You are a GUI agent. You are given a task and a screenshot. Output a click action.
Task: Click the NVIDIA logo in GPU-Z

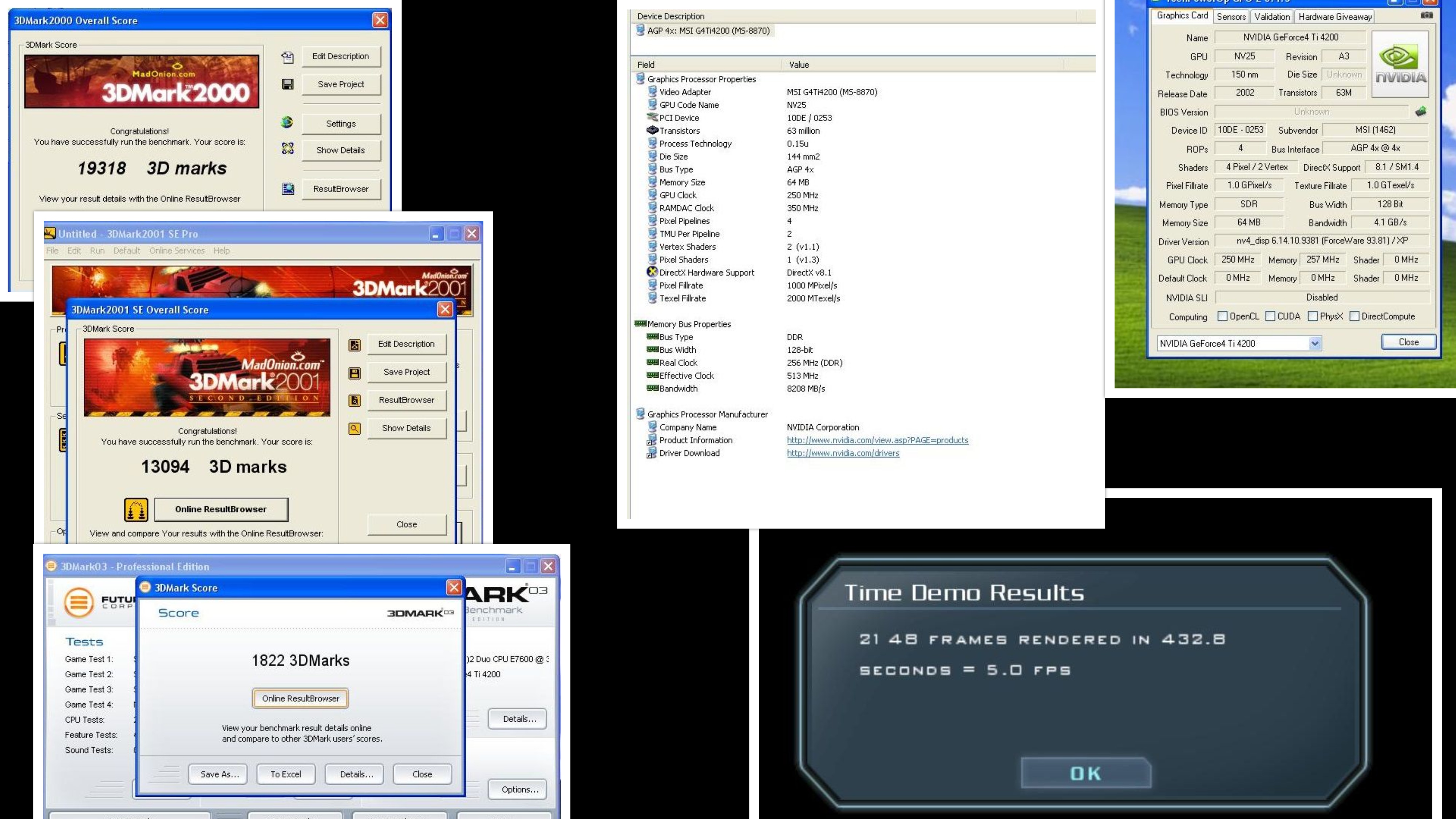click(1400, 64)
